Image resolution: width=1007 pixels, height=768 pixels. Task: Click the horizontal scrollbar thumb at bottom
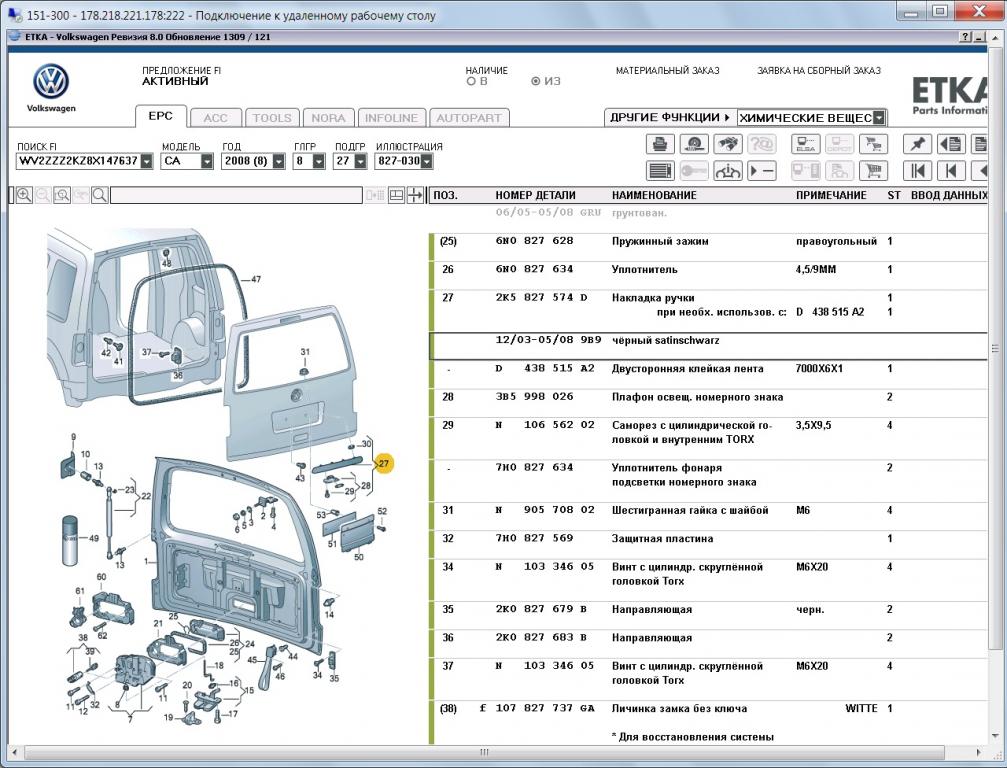tap(485, 752)
